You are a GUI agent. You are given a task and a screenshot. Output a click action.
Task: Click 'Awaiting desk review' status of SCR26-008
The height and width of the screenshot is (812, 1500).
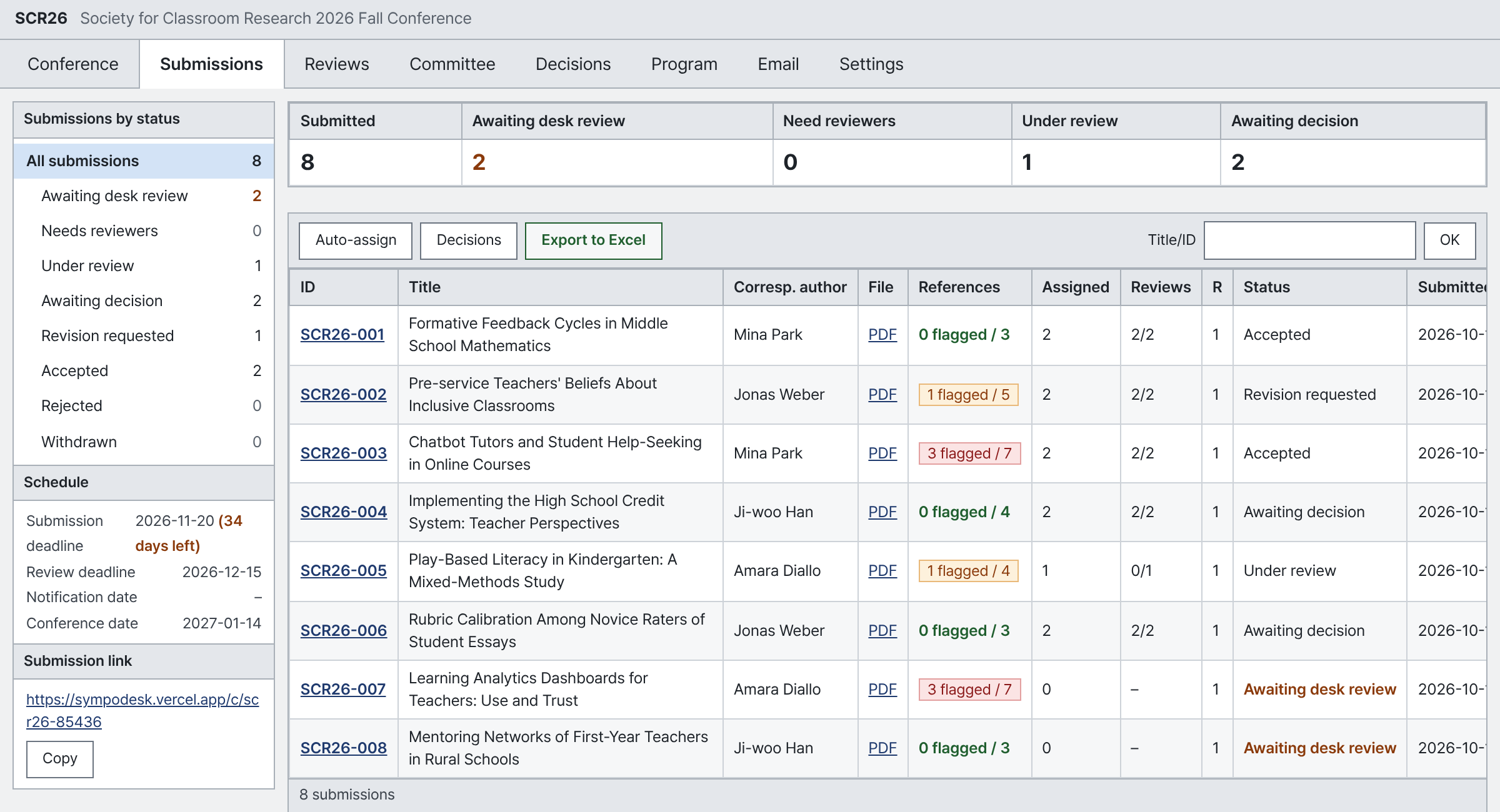(1319, 748)
